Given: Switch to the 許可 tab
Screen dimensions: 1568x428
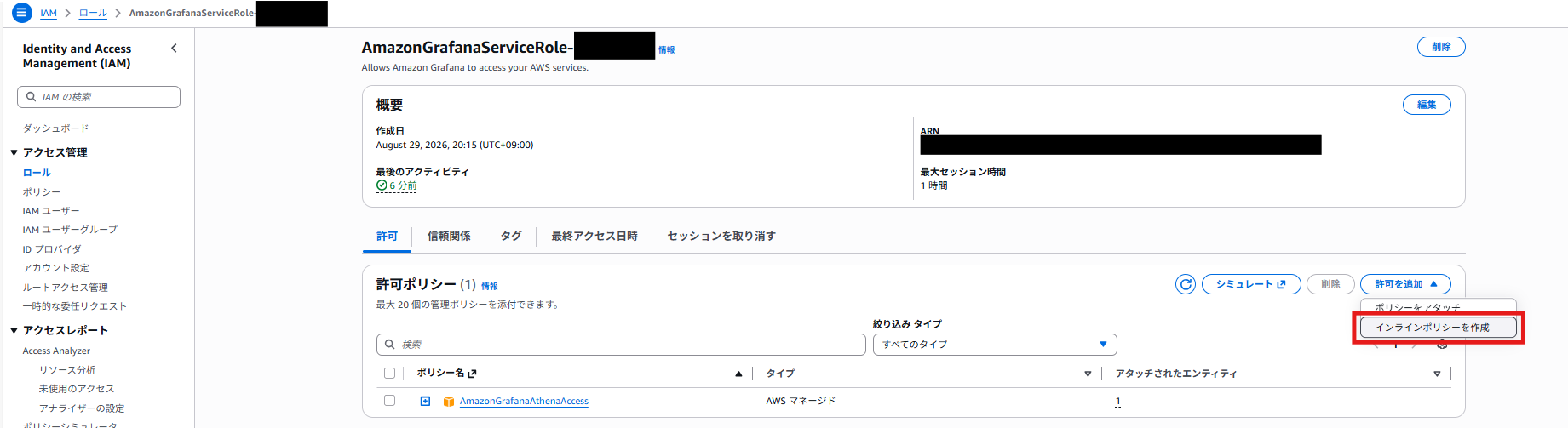Looking at the screenshot, I should pos(387,237).
